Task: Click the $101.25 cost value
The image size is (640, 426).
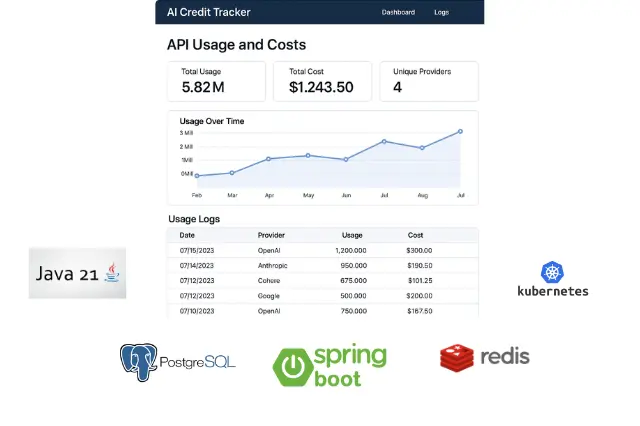Action: click(420, 281)
